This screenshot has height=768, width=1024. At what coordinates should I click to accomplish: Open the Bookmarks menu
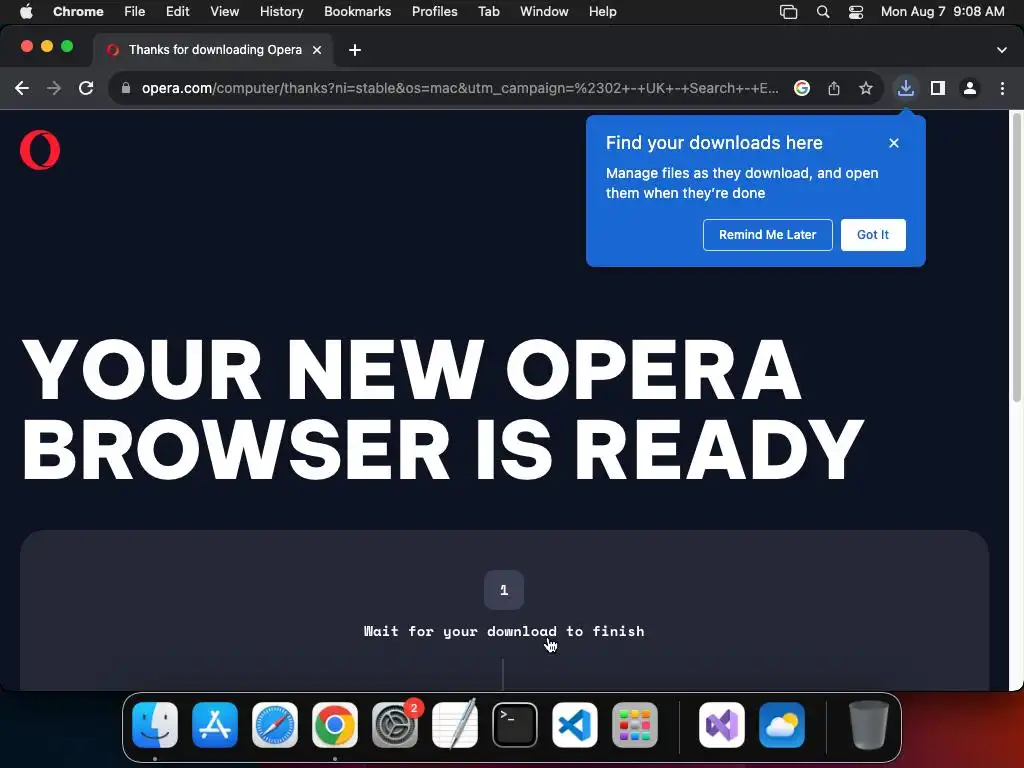click(x=358, y=12)
